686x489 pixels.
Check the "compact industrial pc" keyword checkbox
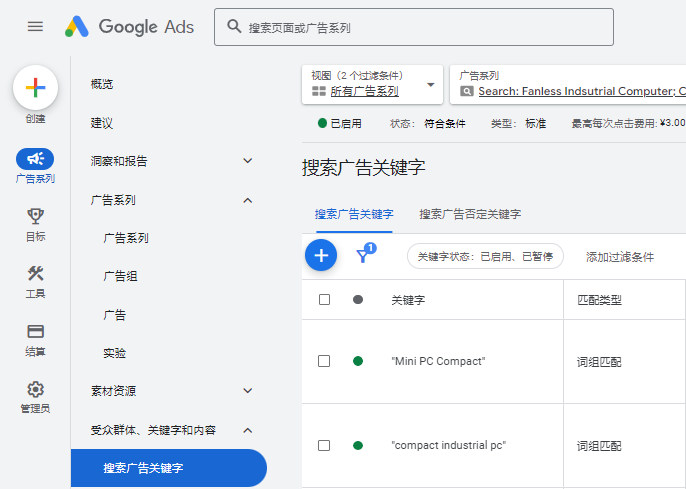click(x=324, y=445)
